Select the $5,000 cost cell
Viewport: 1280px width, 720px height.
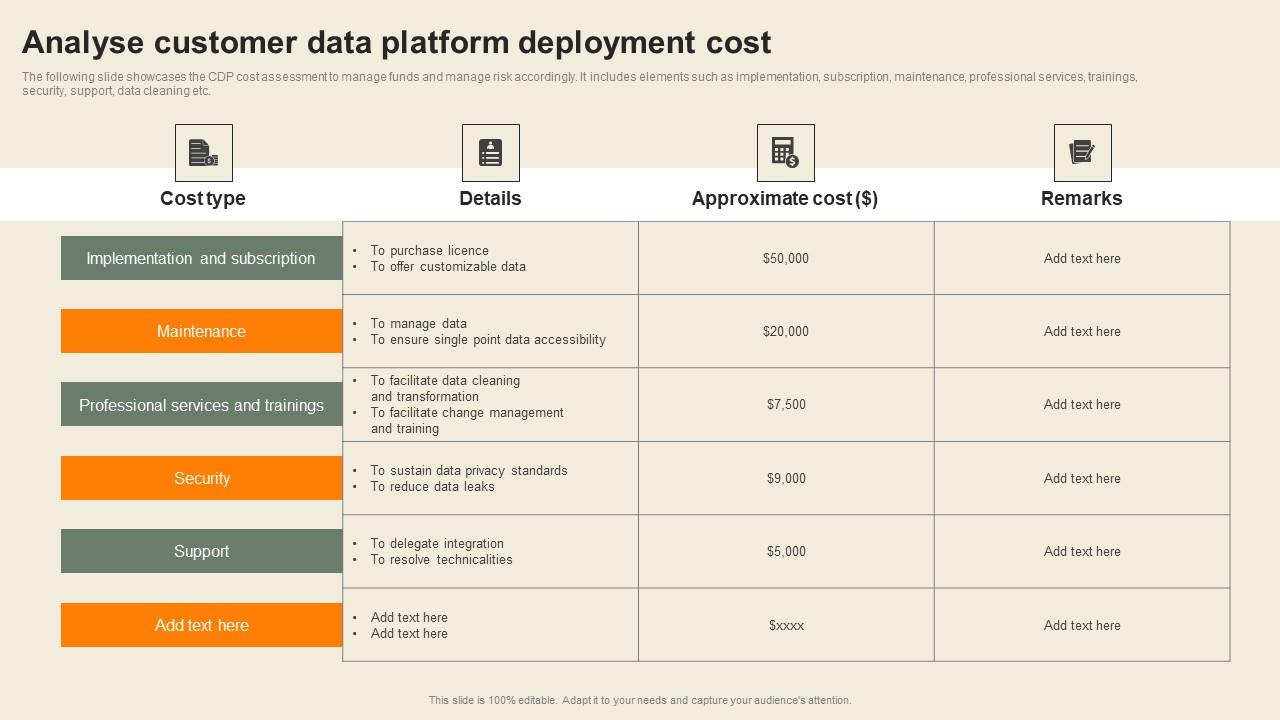click(x=785, y=551)
